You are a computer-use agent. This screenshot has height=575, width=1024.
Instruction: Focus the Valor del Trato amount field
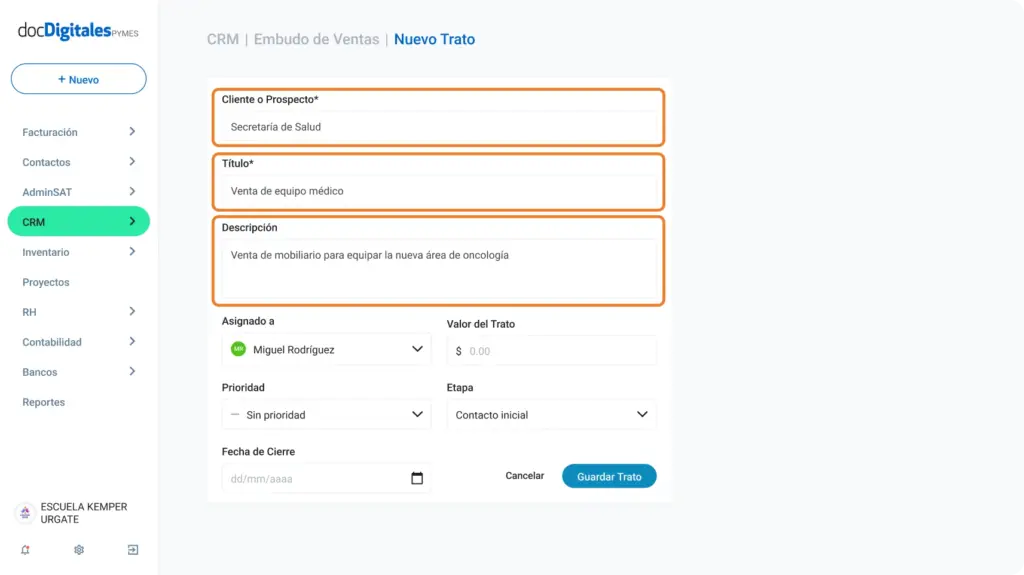click(551, 351)
